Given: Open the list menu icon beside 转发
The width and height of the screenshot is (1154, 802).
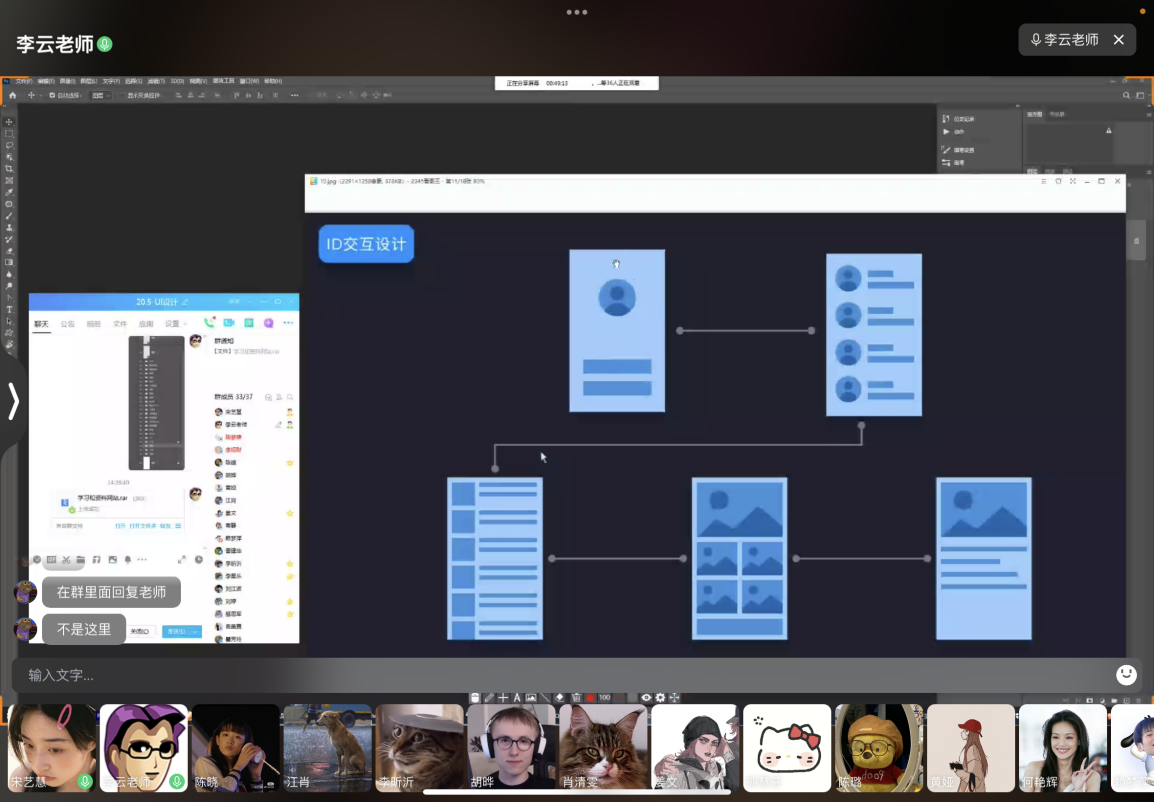Looking at the screenshot, I should (x=178, y=526).
